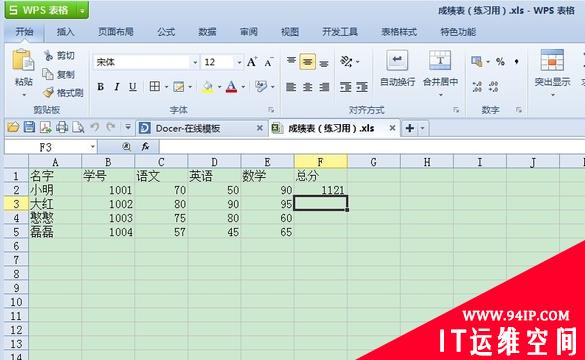Open the font group dialog launcher

271,110
